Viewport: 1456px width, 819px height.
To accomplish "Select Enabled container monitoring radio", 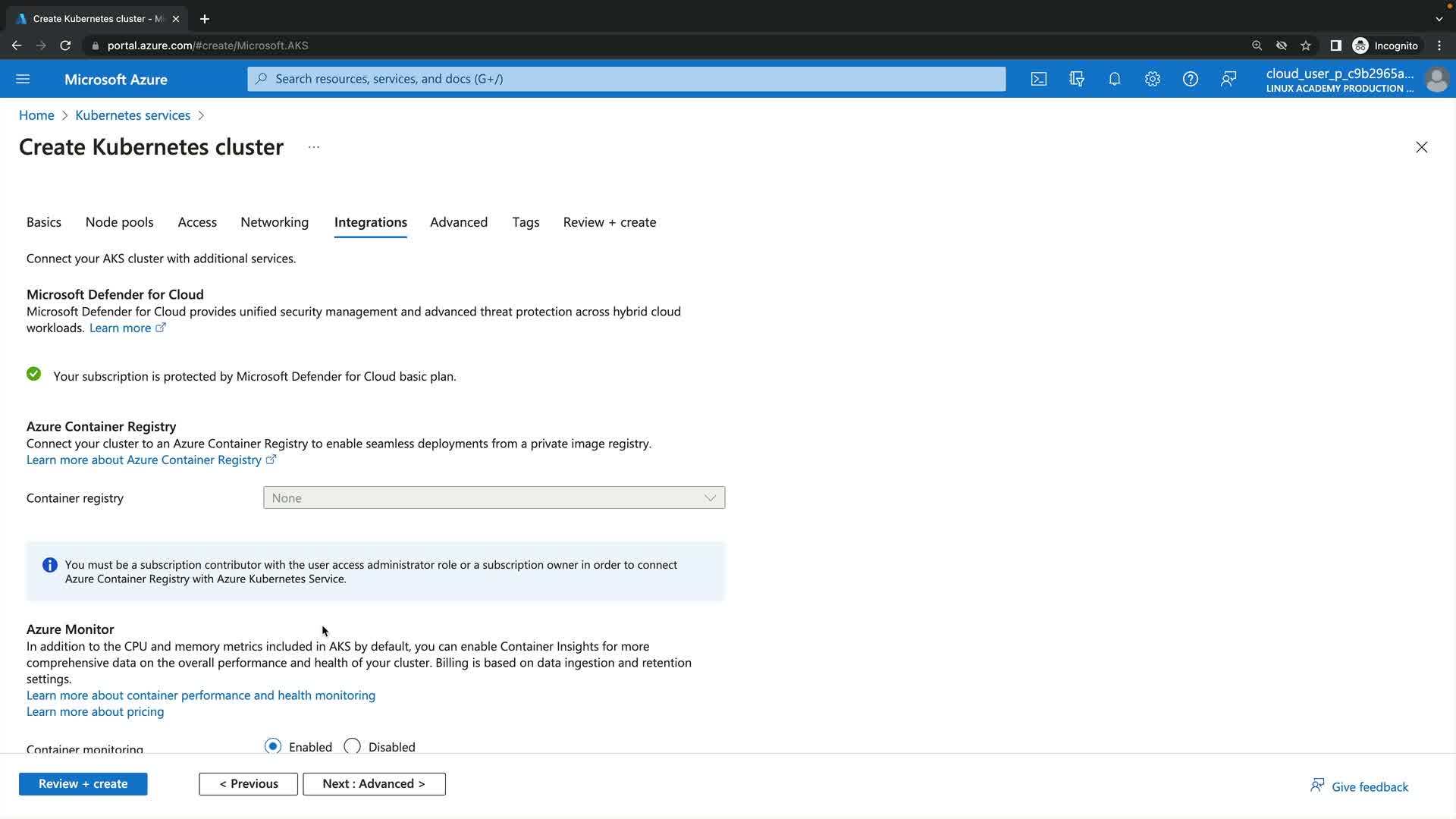I will tap(273, 746).
